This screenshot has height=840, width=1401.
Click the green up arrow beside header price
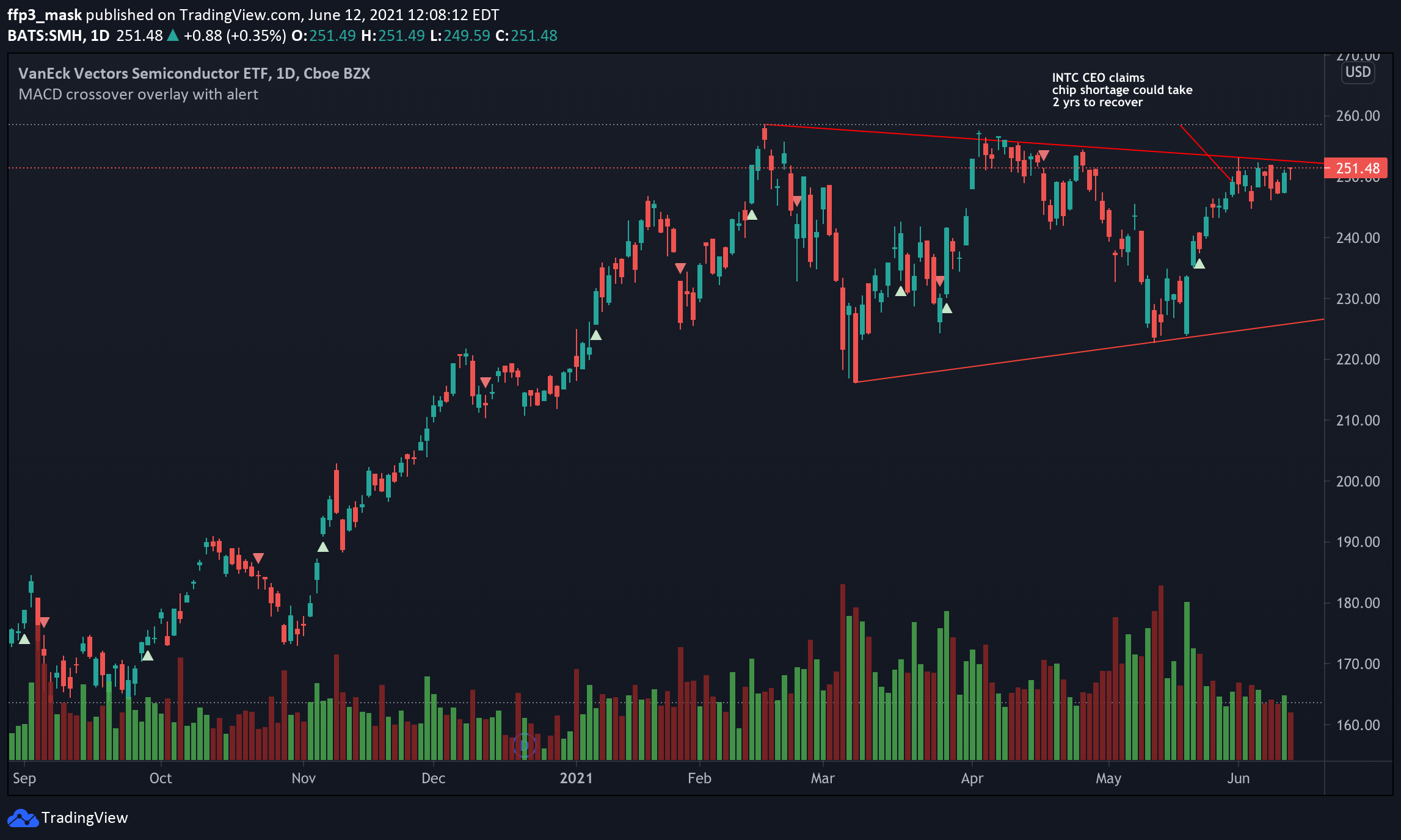173,35
